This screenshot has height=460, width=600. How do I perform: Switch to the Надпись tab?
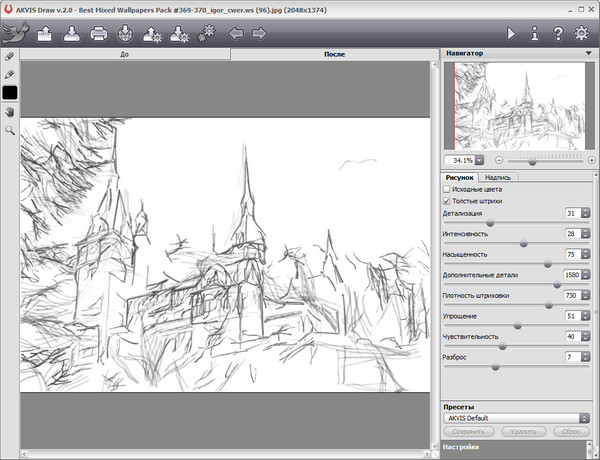pos(499,176)
